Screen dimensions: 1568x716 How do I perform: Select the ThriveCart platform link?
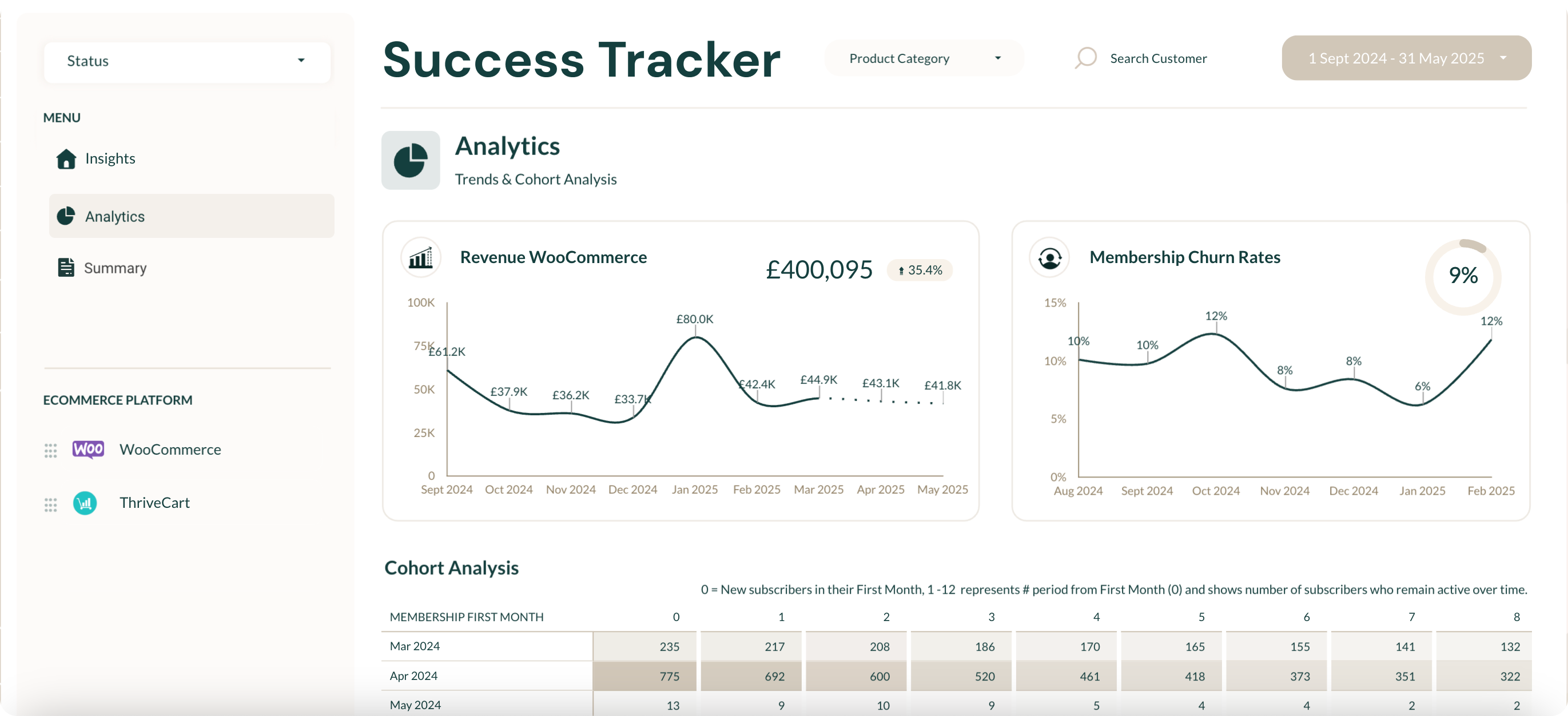click(x=154, y=503)
